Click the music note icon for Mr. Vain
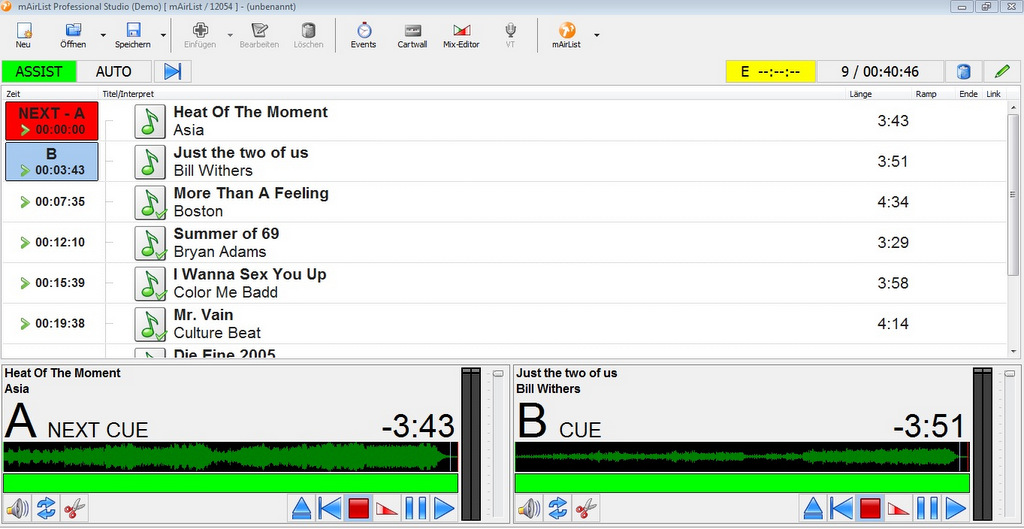The image size is (1024, 529). 150,324
